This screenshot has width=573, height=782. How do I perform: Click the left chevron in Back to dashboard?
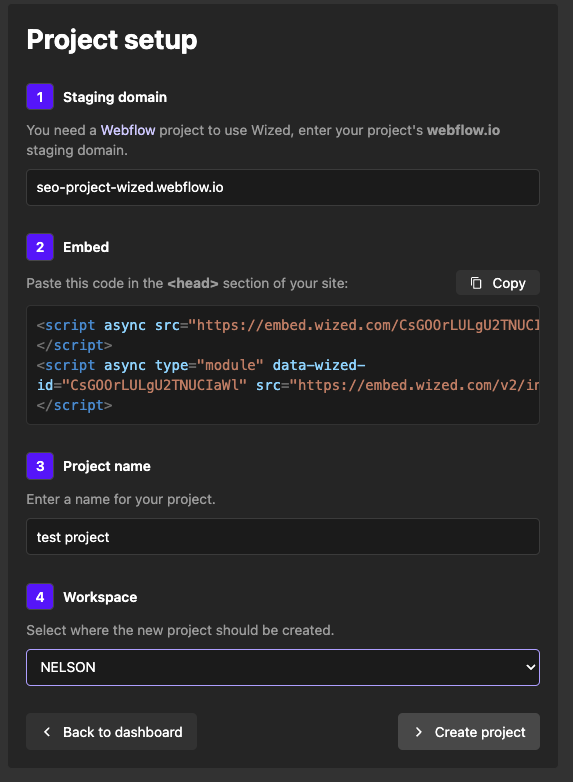pyautogui.click(x=47, y=732)
